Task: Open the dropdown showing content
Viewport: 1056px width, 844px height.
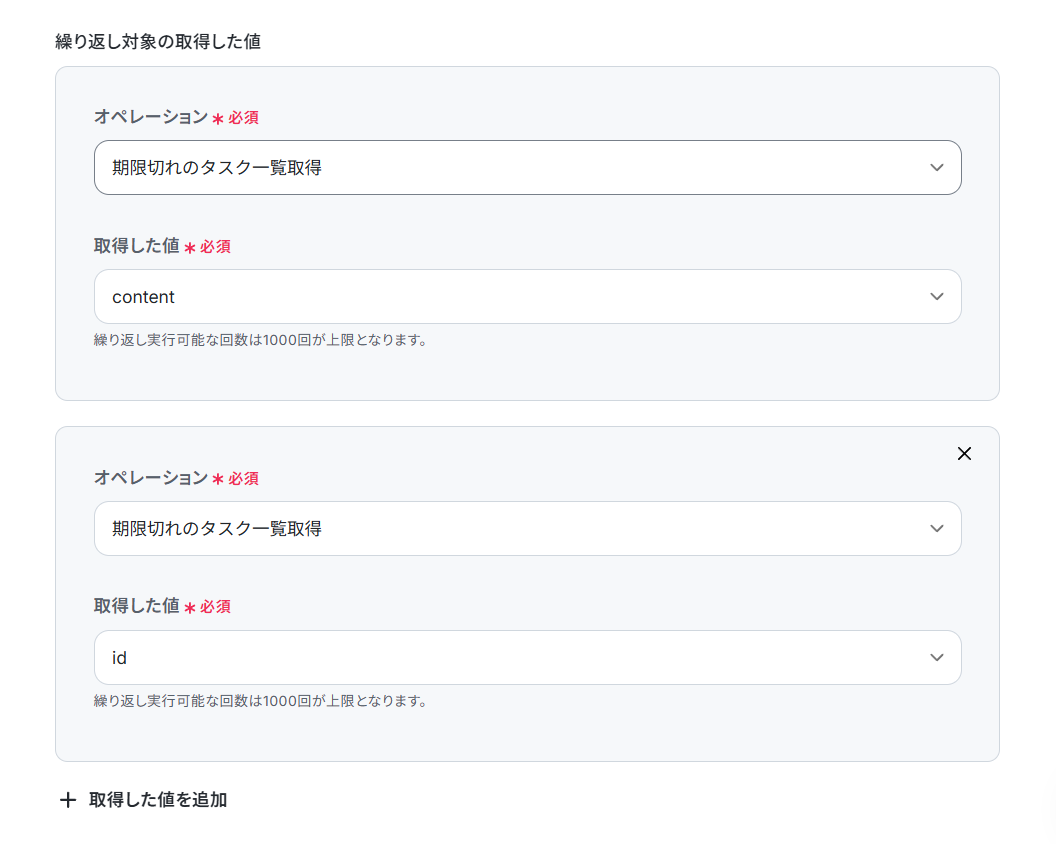Action: click(x=527, y=297)
